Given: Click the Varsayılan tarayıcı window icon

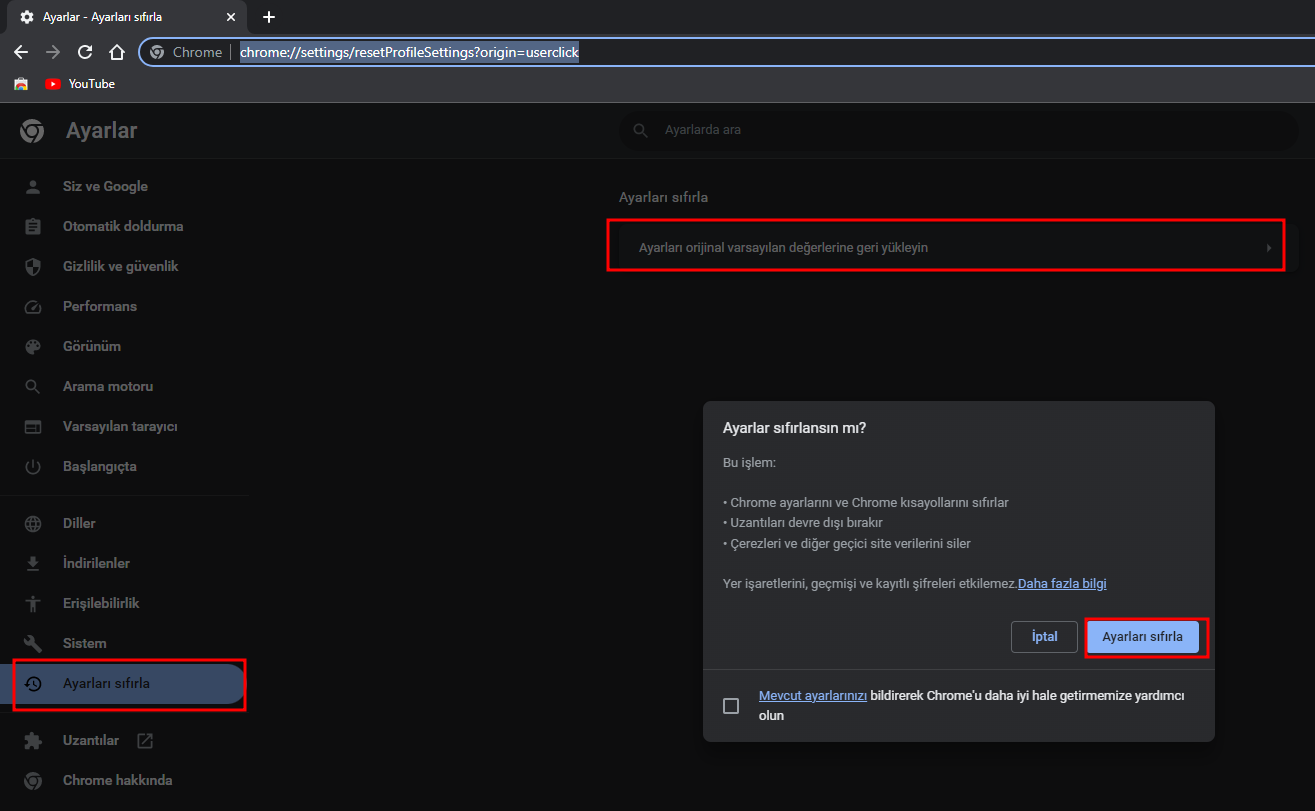Looking at the screenshot, I should click(x=33, y=426).
